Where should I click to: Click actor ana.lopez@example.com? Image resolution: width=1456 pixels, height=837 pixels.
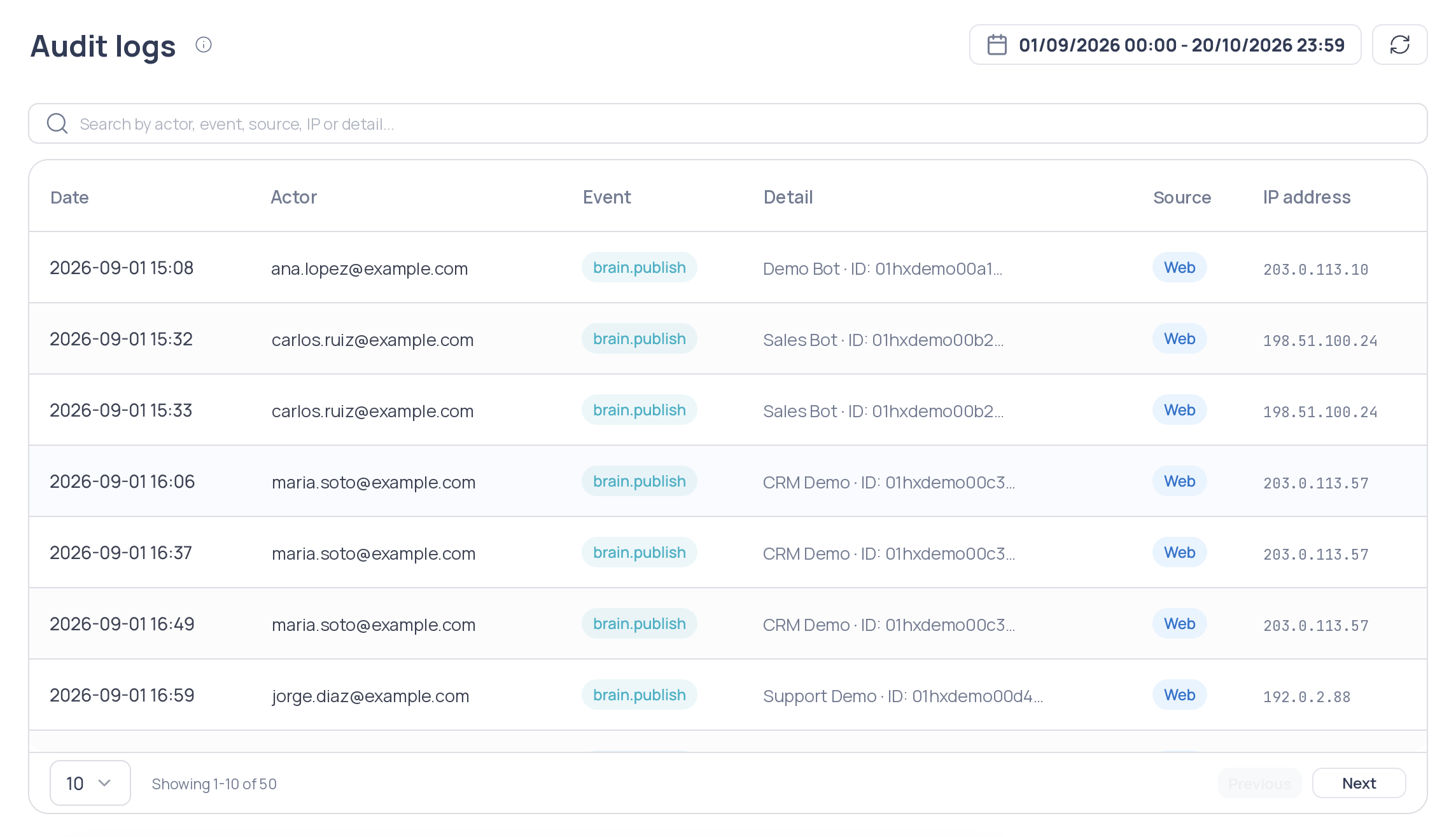369,268
